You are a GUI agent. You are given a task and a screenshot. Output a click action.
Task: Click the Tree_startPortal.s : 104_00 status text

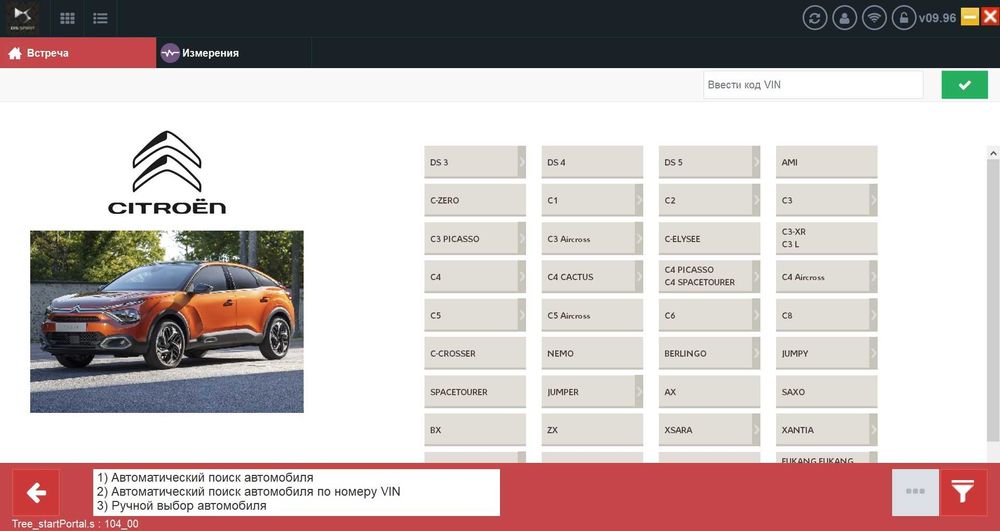75,524
